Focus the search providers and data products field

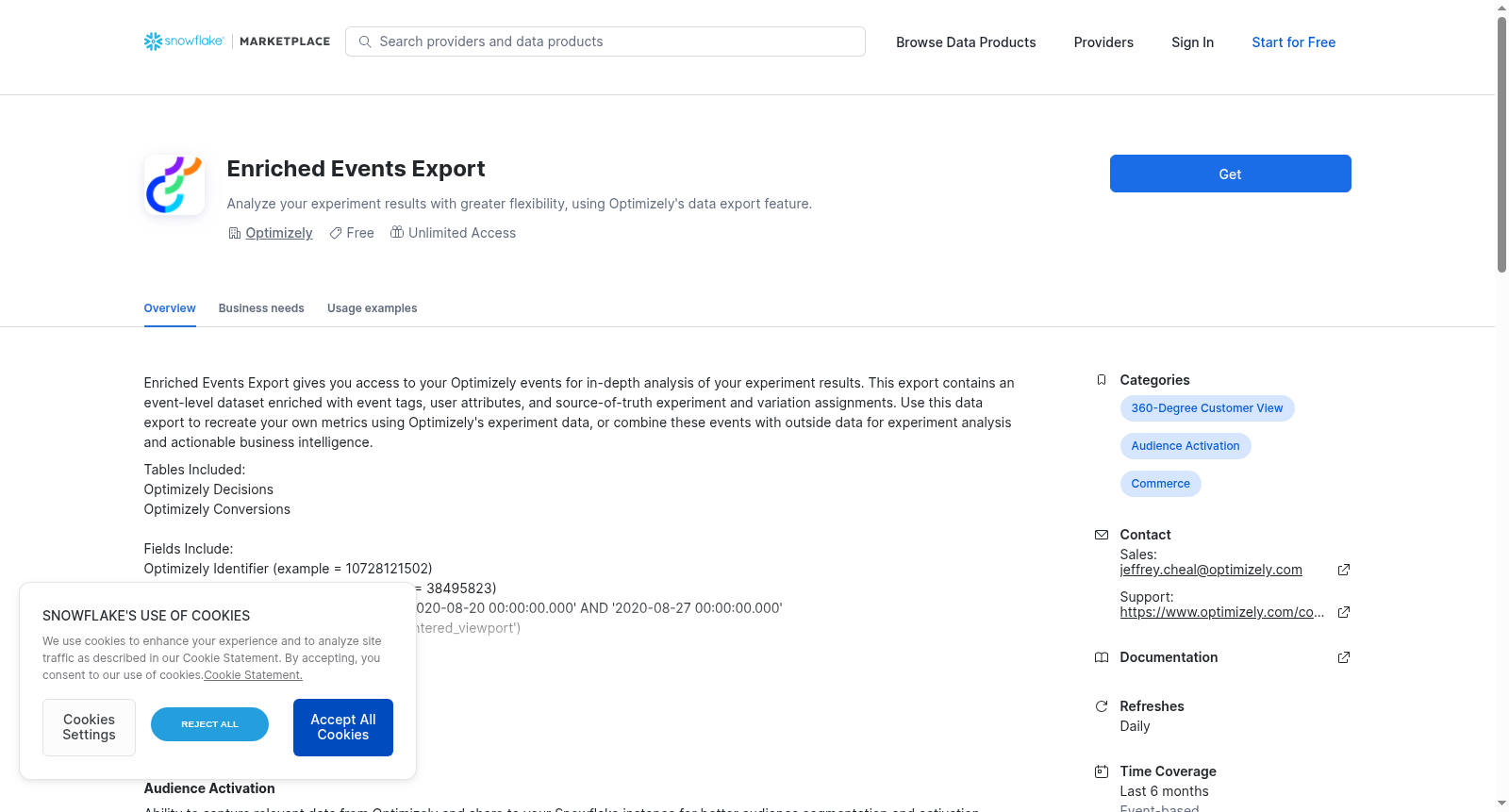tap(605, 41)
